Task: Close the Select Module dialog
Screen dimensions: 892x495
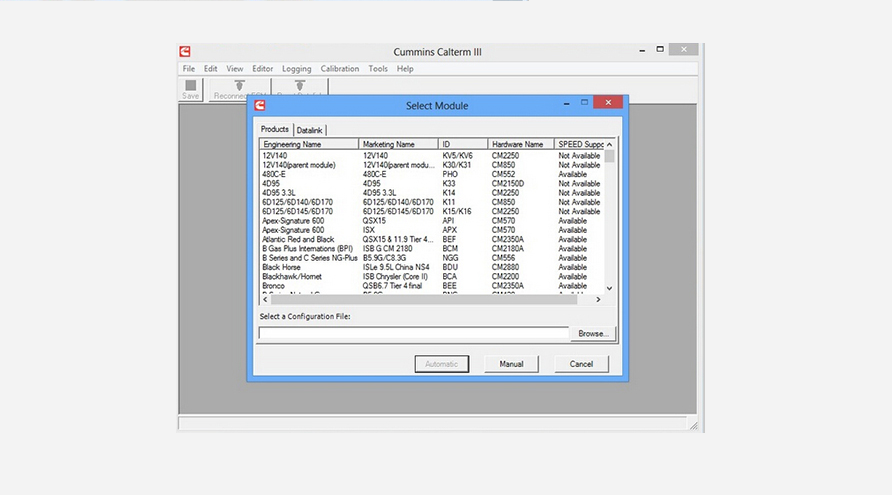Action: coord(608,103)
